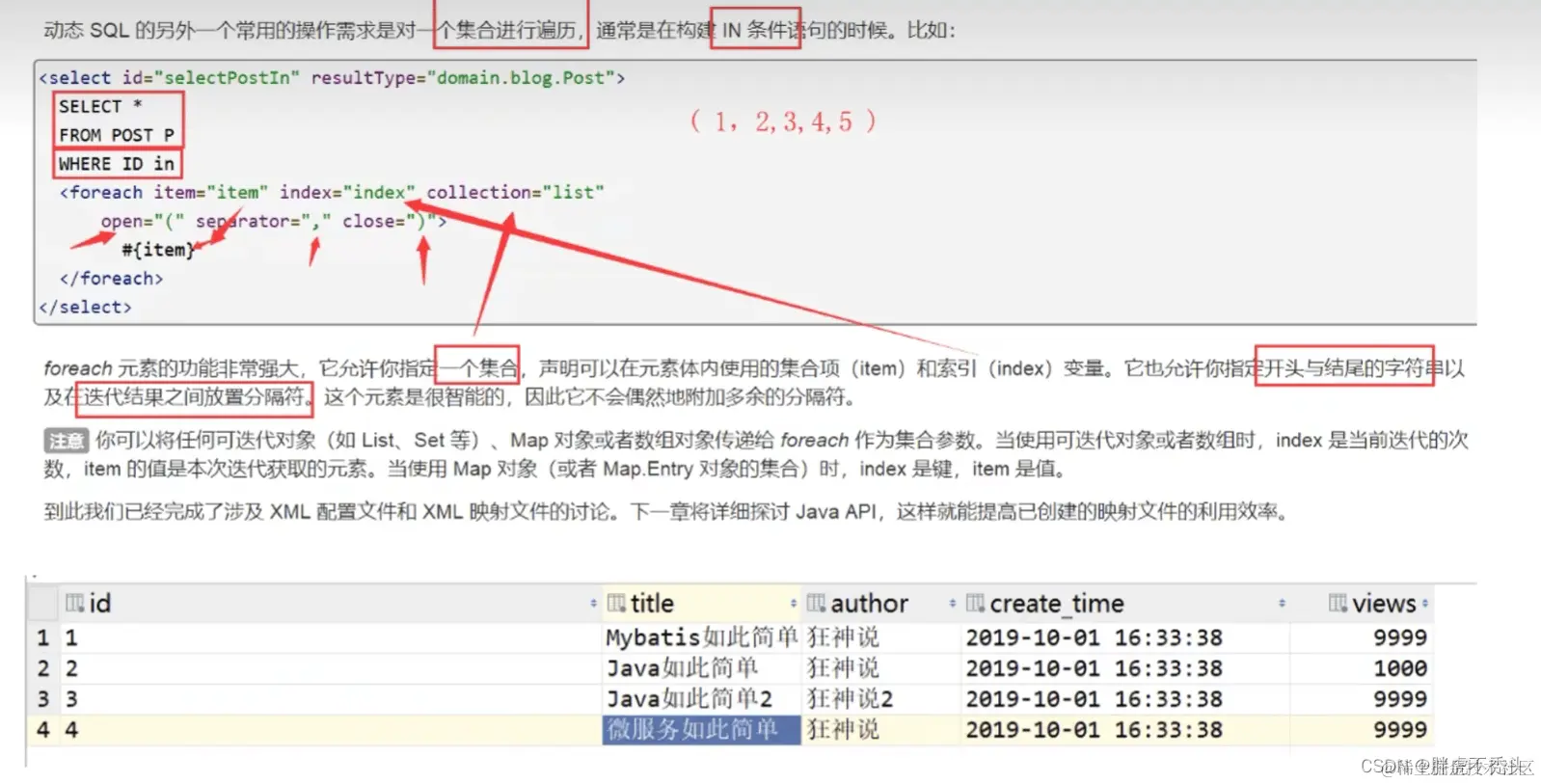This screenshot has height=784, width=1541.
Task: Select create_time cell in row 2
Action: click(1124, 668)
